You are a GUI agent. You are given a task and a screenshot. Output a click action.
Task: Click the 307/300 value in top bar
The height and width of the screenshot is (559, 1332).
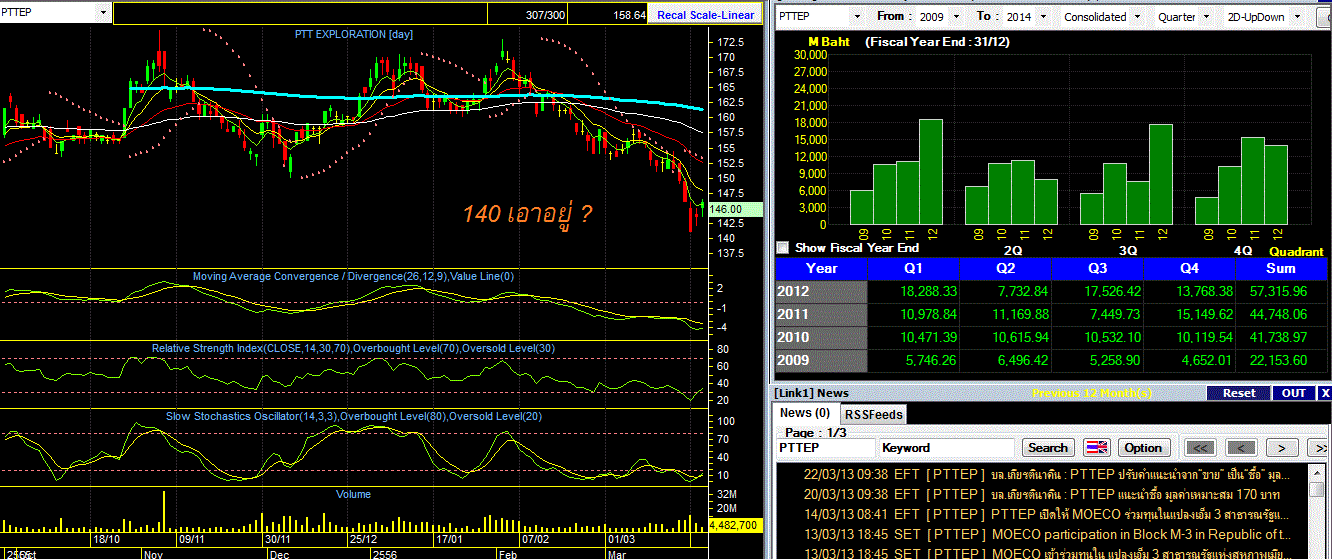[x=545, y=16]
